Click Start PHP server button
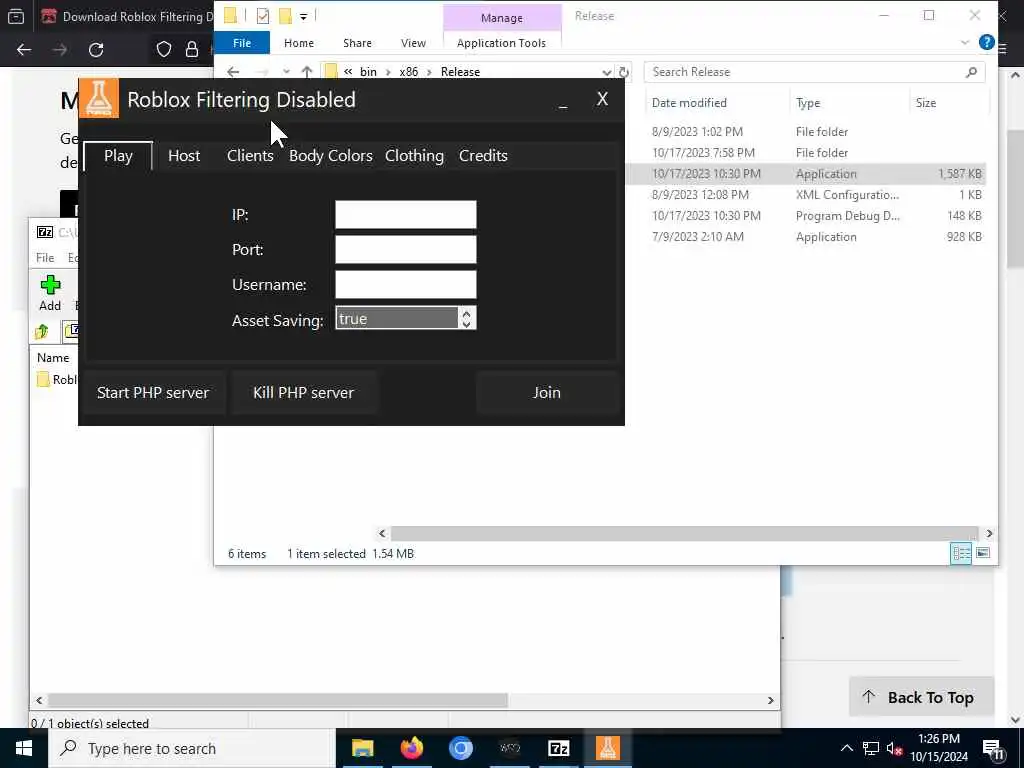The height and width of the screenshot is (768, 1024). 153,392
